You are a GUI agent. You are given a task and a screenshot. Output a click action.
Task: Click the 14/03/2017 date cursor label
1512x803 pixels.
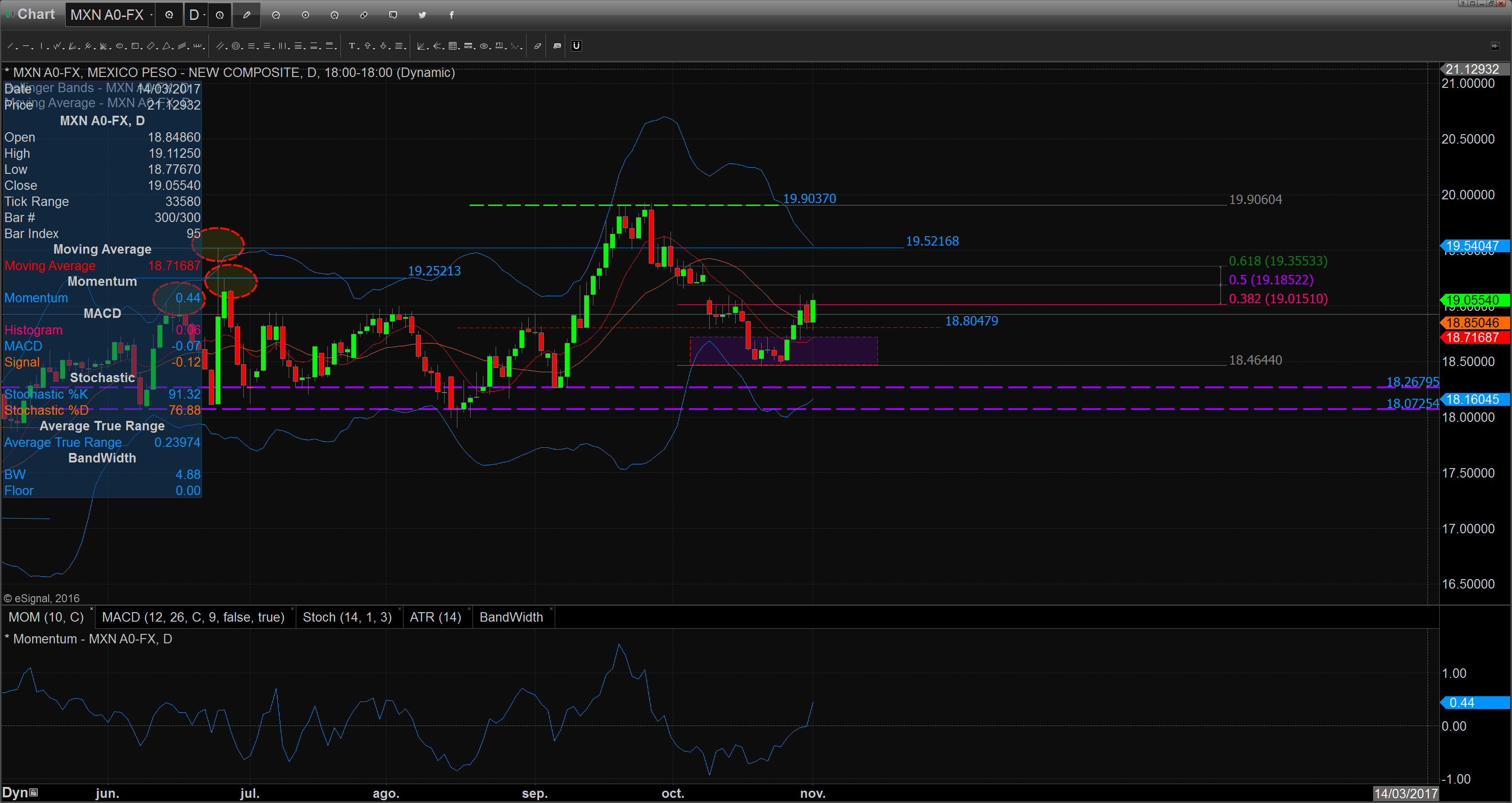coord(1406,794)
